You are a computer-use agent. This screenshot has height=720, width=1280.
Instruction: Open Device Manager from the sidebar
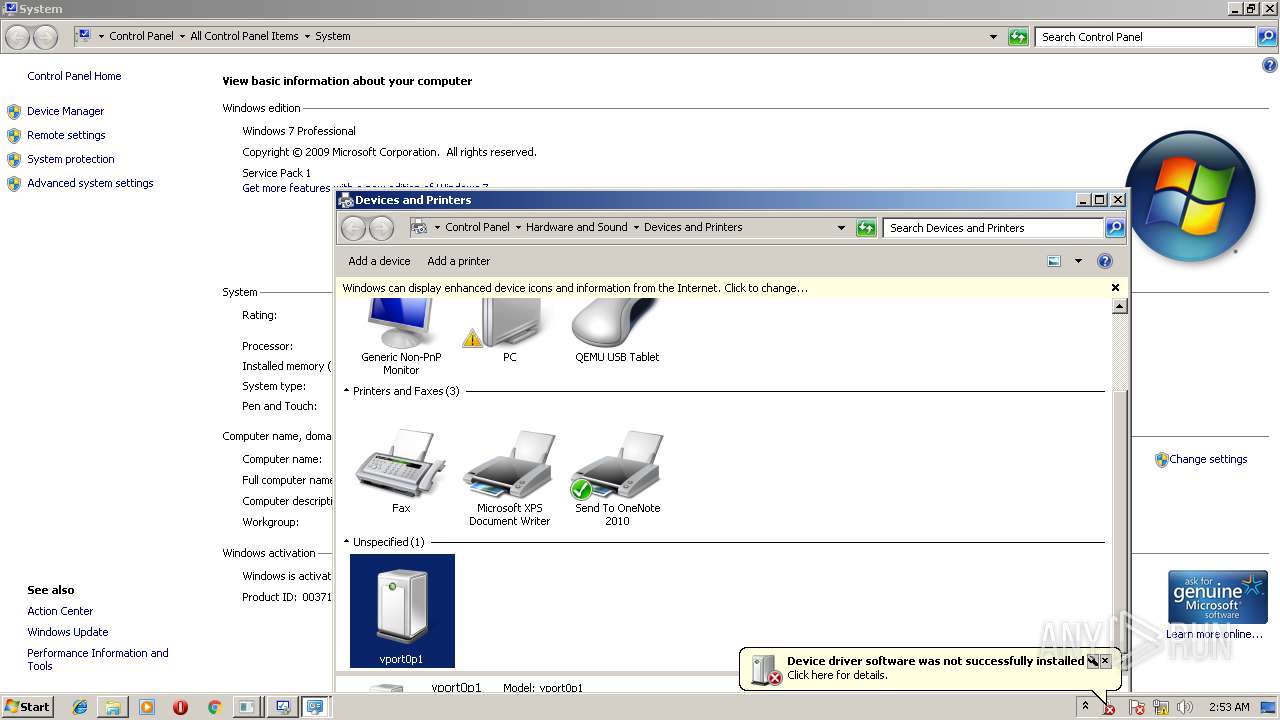(x=65, y=111)
